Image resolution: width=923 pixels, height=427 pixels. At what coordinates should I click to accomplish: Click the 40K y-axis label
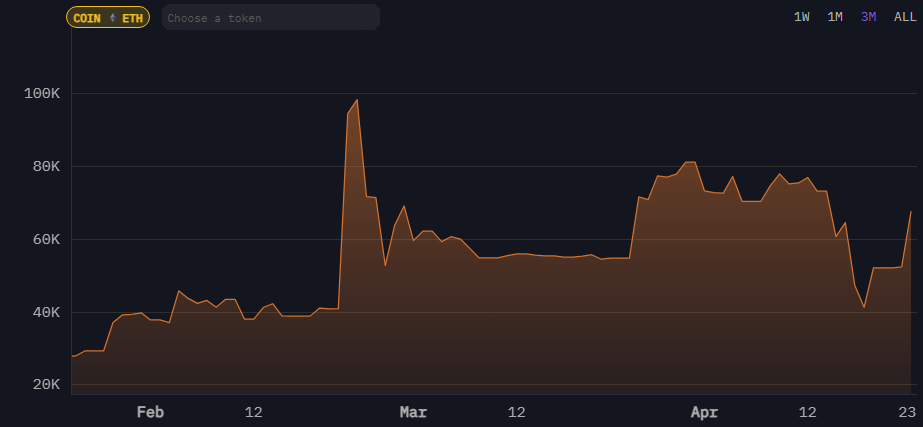(45, 313)
